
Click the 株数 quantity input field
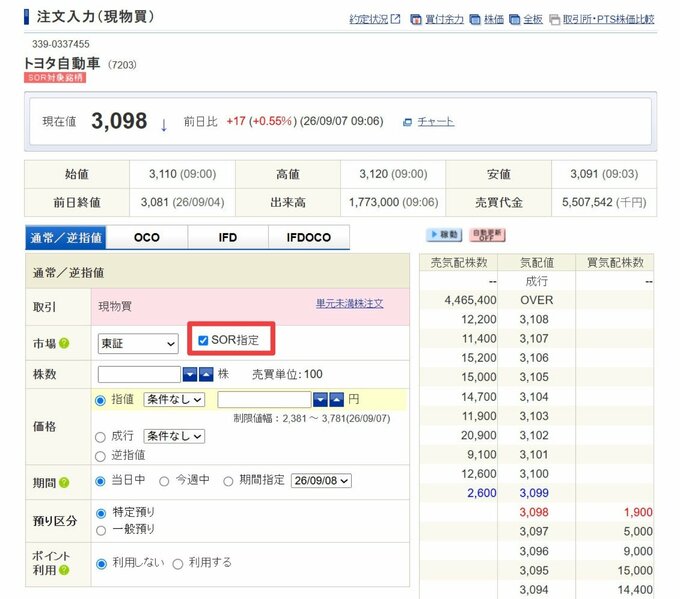pyautogui.click(x=139, y=374)
